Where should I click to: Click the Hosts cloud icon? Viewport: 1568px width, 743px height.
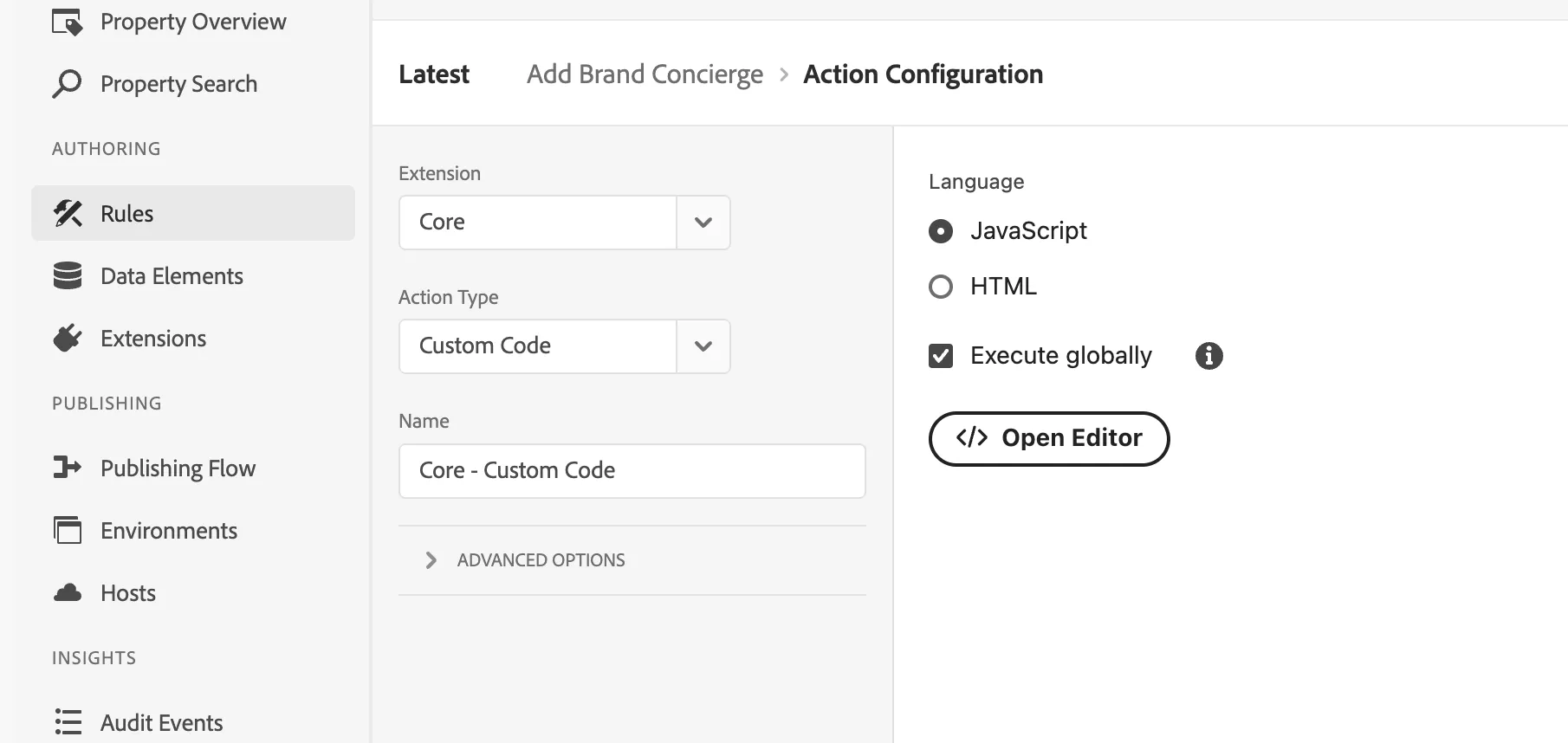tap(68, 593)
